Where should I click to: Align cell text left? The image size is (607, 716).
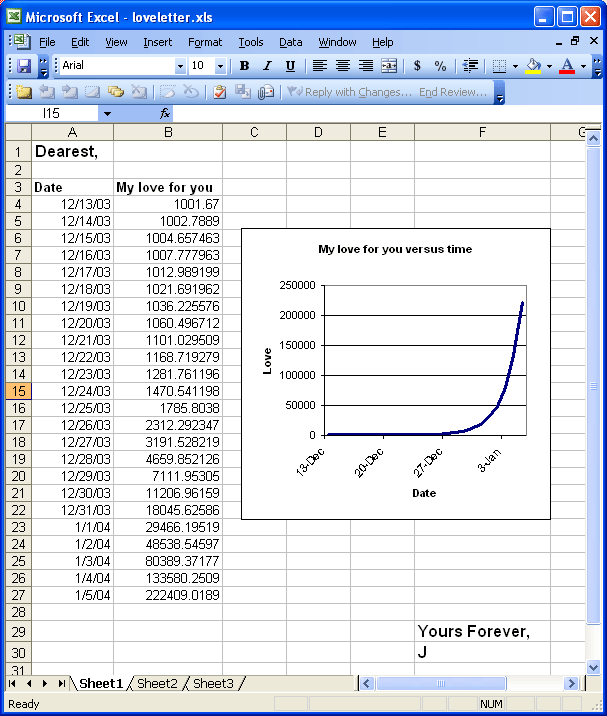[x=320, y=66]
